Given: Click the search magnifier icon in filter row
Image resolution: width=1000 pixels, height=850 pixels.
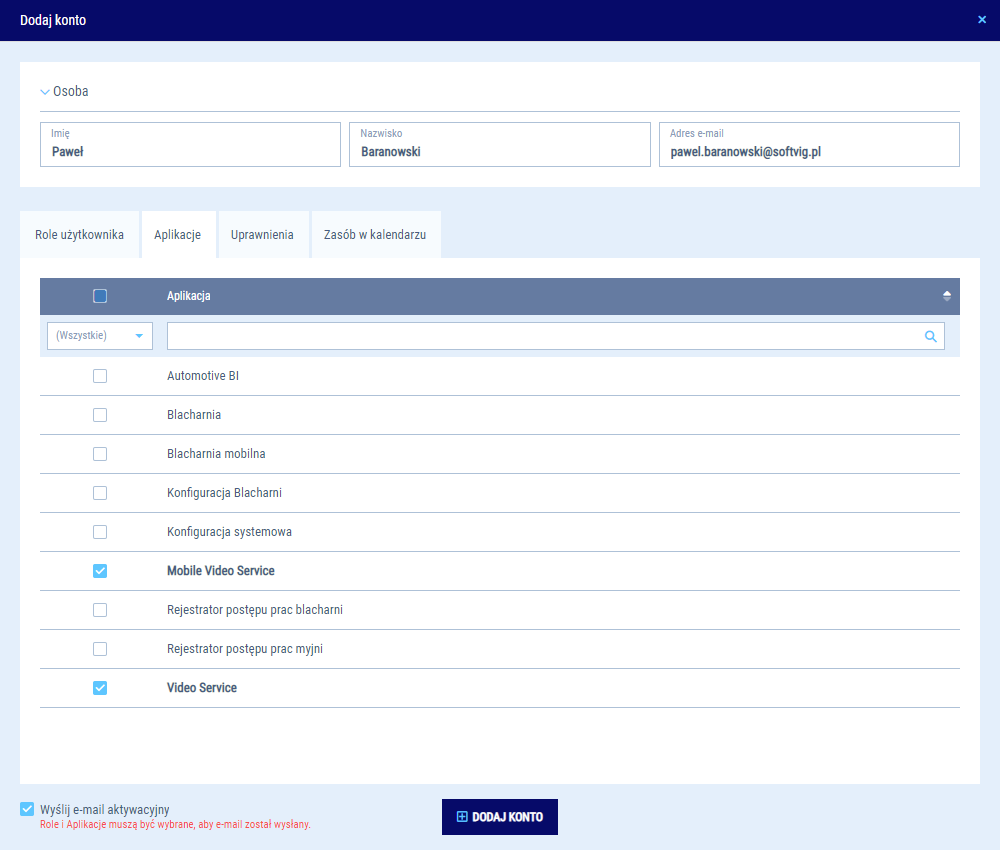Looking at the screenshot, I should pos(930,337).
